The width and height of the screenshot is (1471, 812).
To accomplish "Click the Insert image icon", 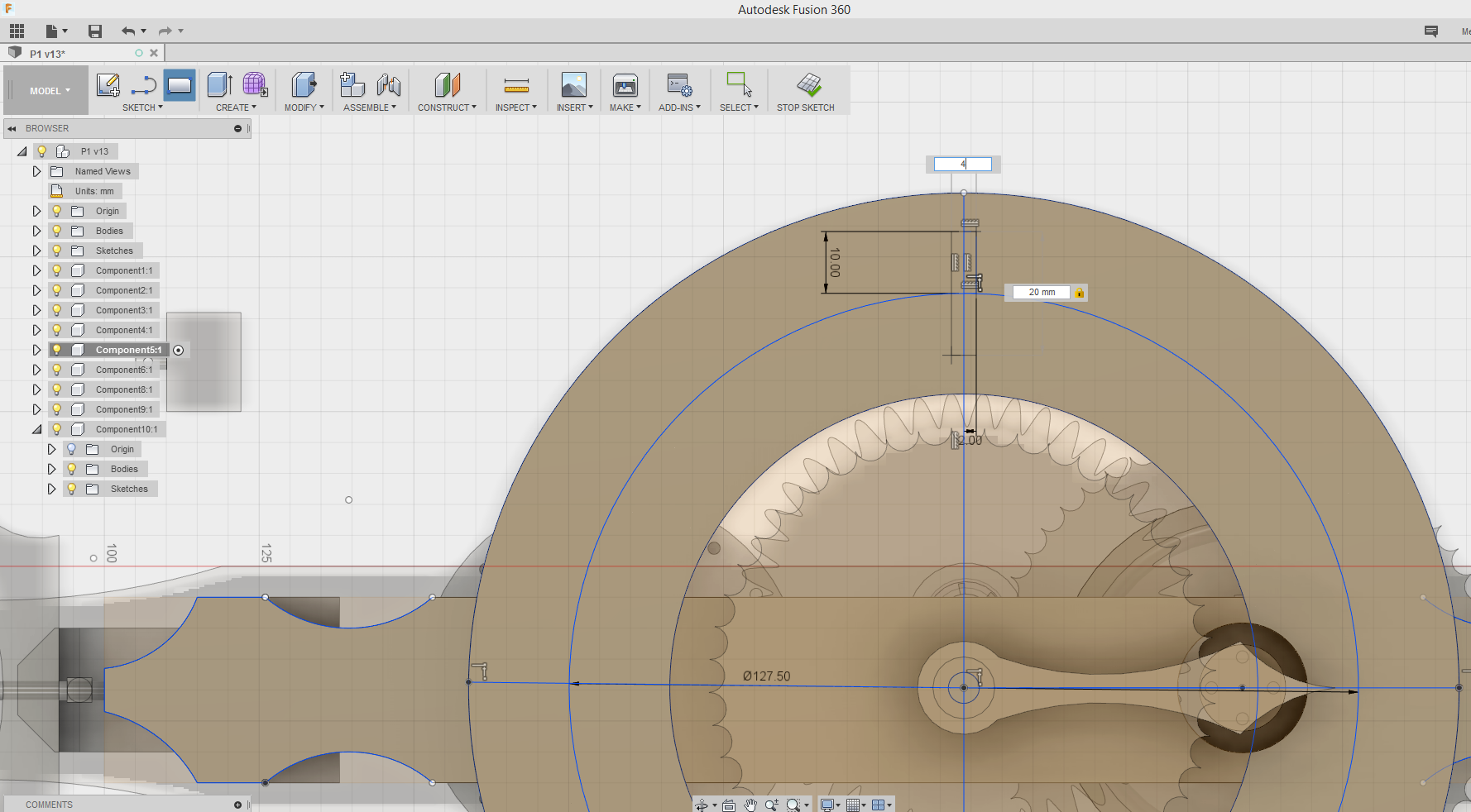I will [x=574, y=84].
